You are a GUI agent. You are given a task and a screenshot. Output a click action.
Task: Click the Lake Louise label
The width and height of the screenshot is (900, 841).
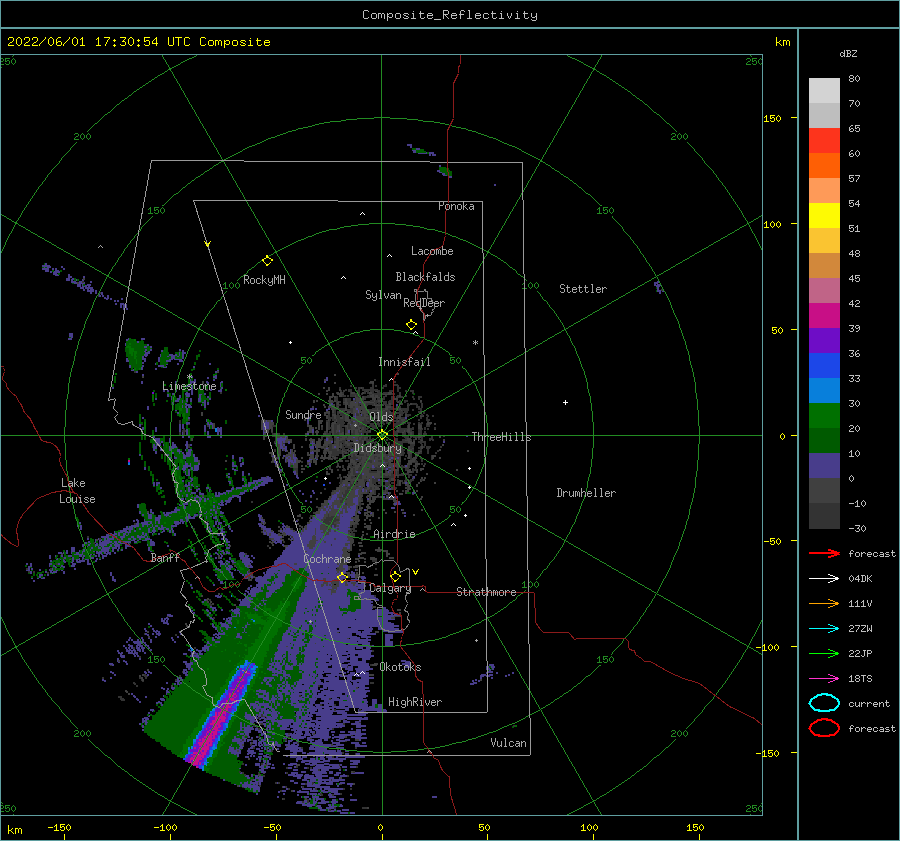[x=77, y=491]
